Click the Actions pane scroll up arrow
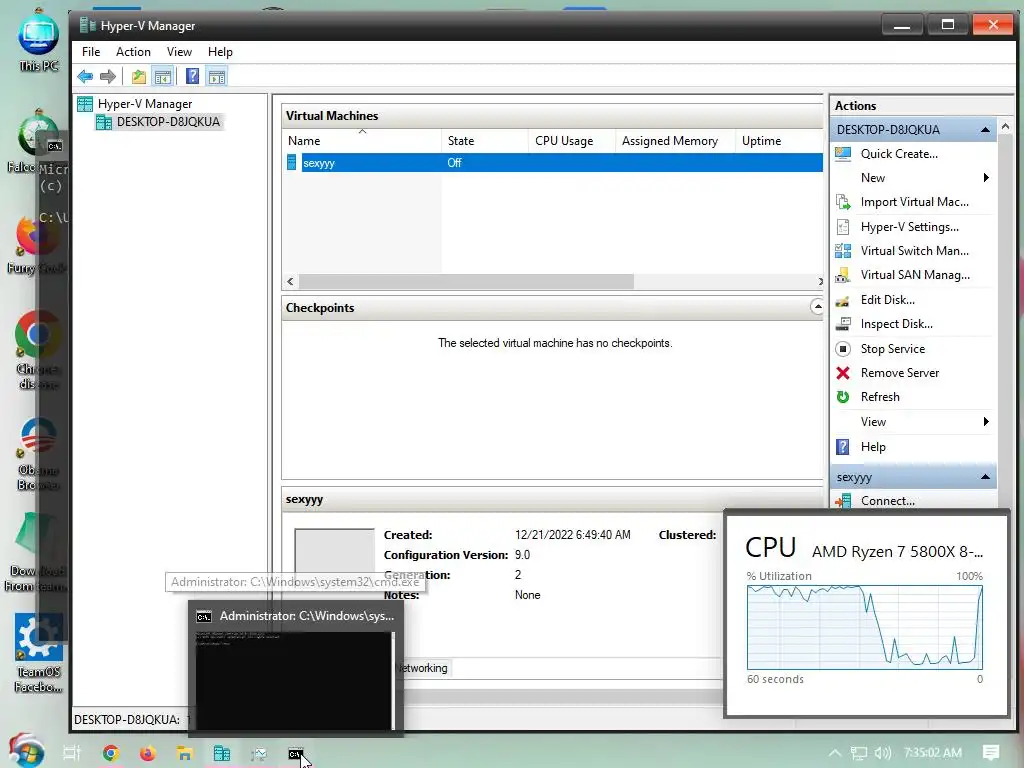Image resolution: width=1024 pixels, height=768 pixels. [1006, 126]
